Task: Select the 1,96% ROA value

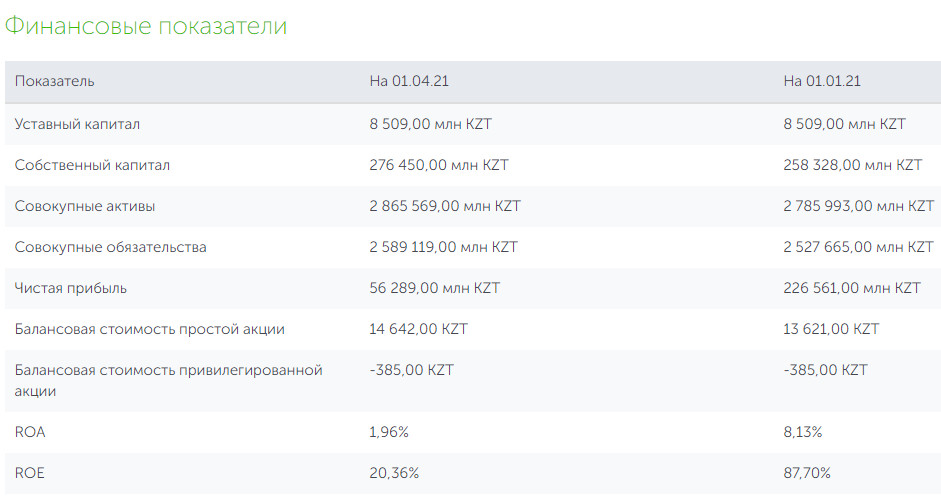Action: pyautogui.click(x=389, y=432)
